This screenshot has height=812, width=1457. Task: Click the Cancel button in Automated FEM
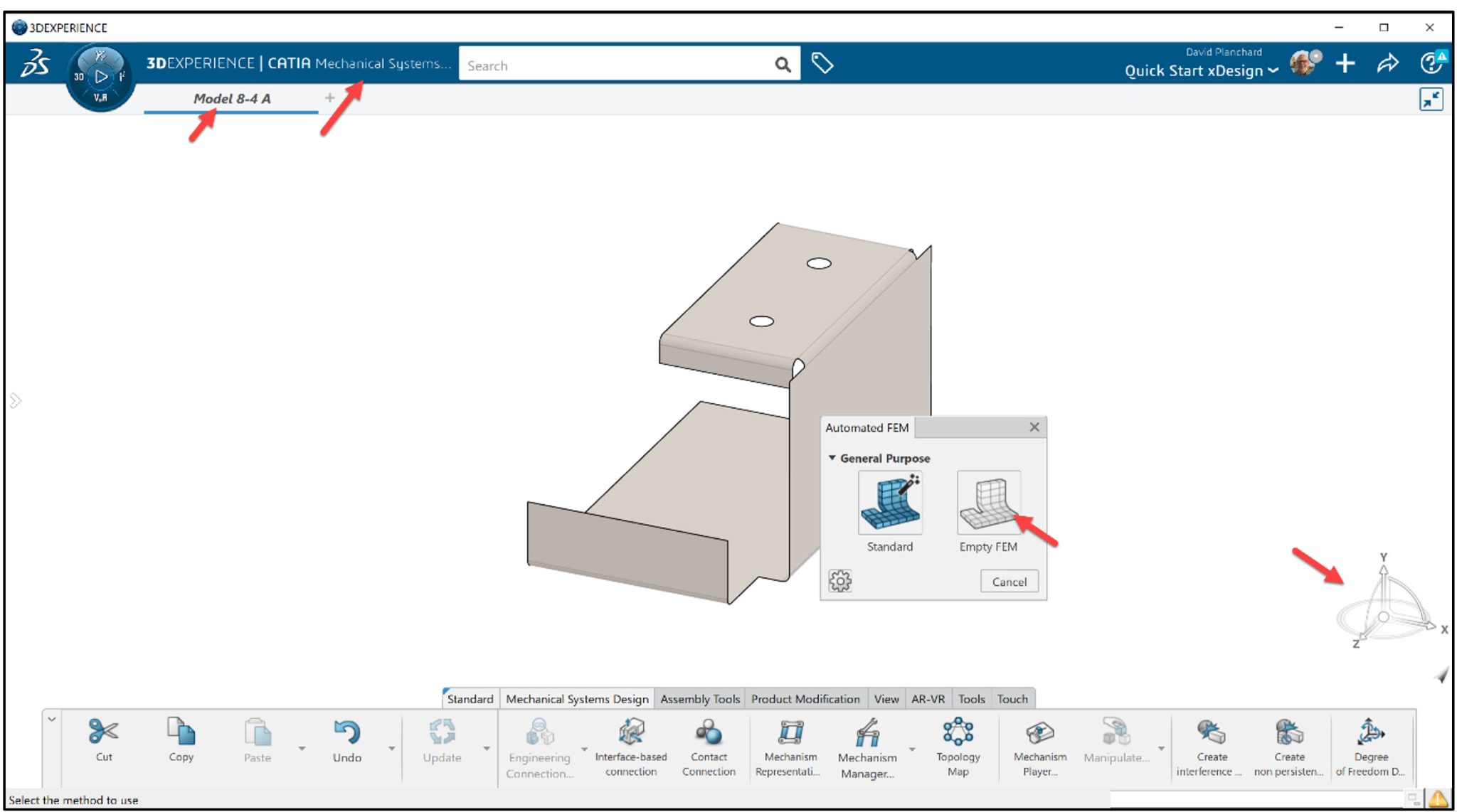1009,581
